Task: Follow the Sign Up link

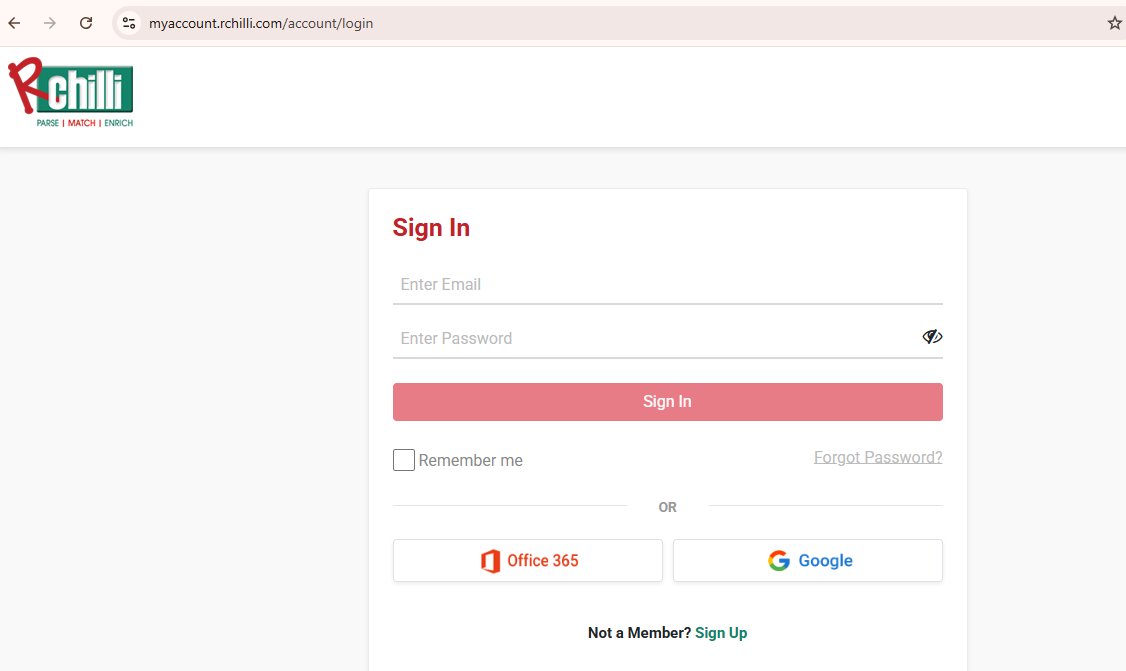Action: click(x=721, y=633)
